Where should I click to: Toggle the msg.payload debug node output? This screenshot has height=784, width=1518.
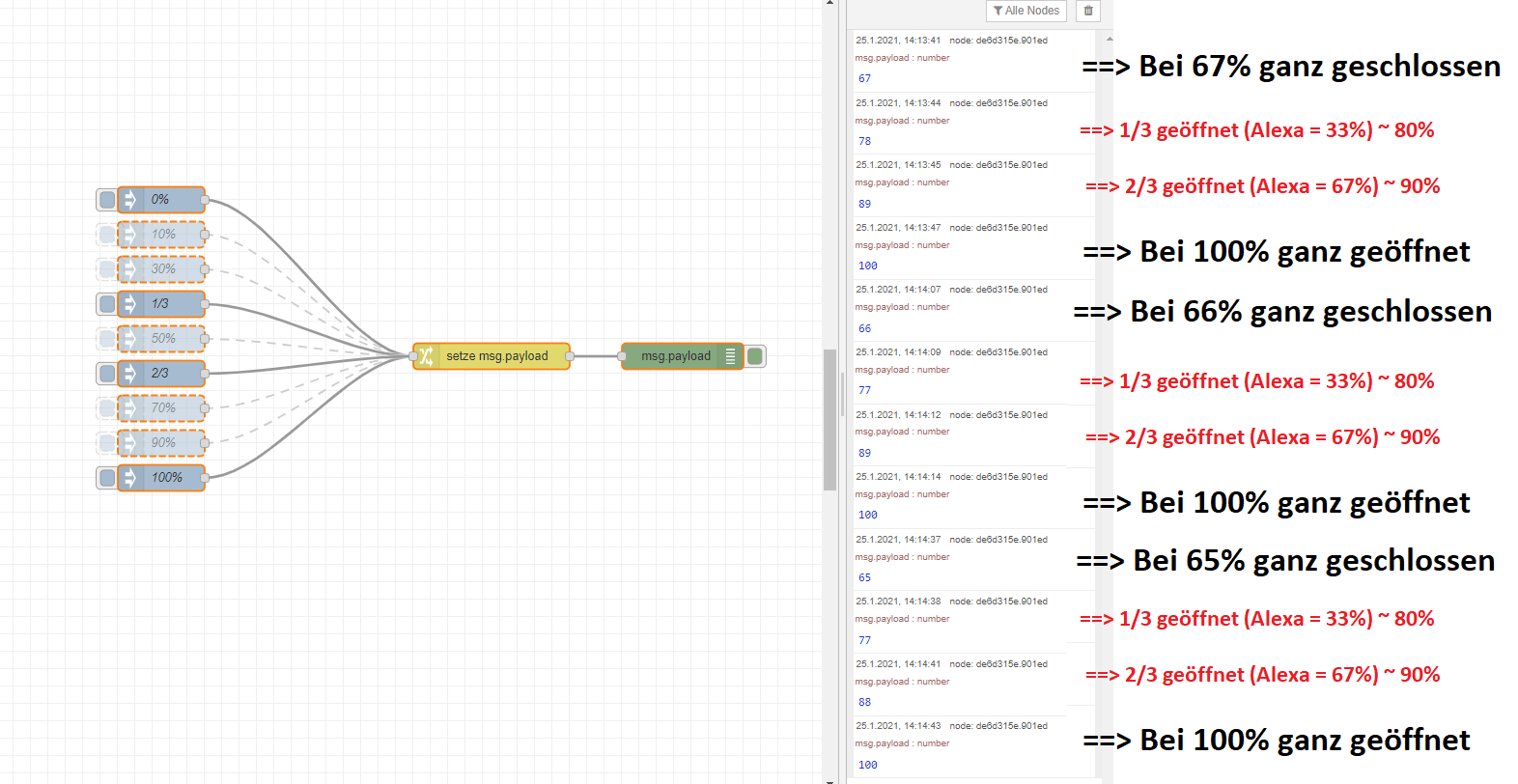point(755,356)
